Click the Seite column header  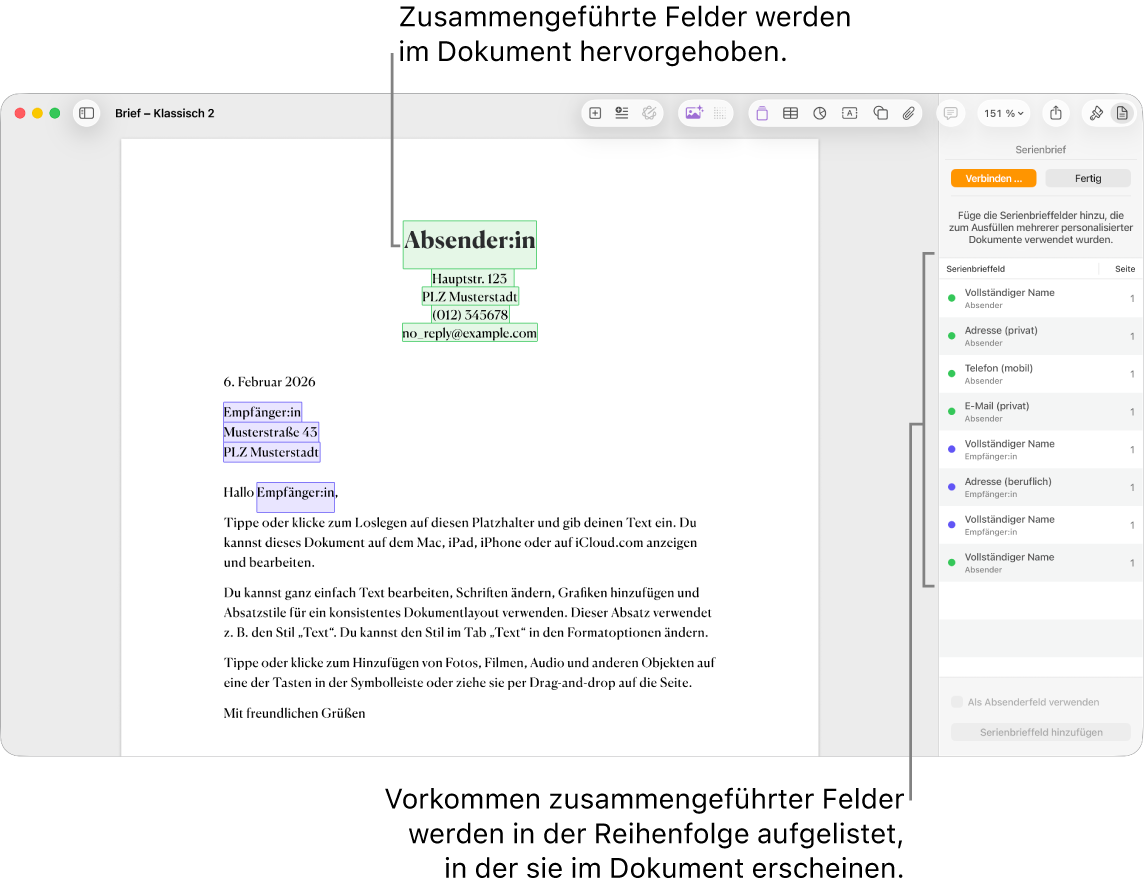coord(1124,269)
